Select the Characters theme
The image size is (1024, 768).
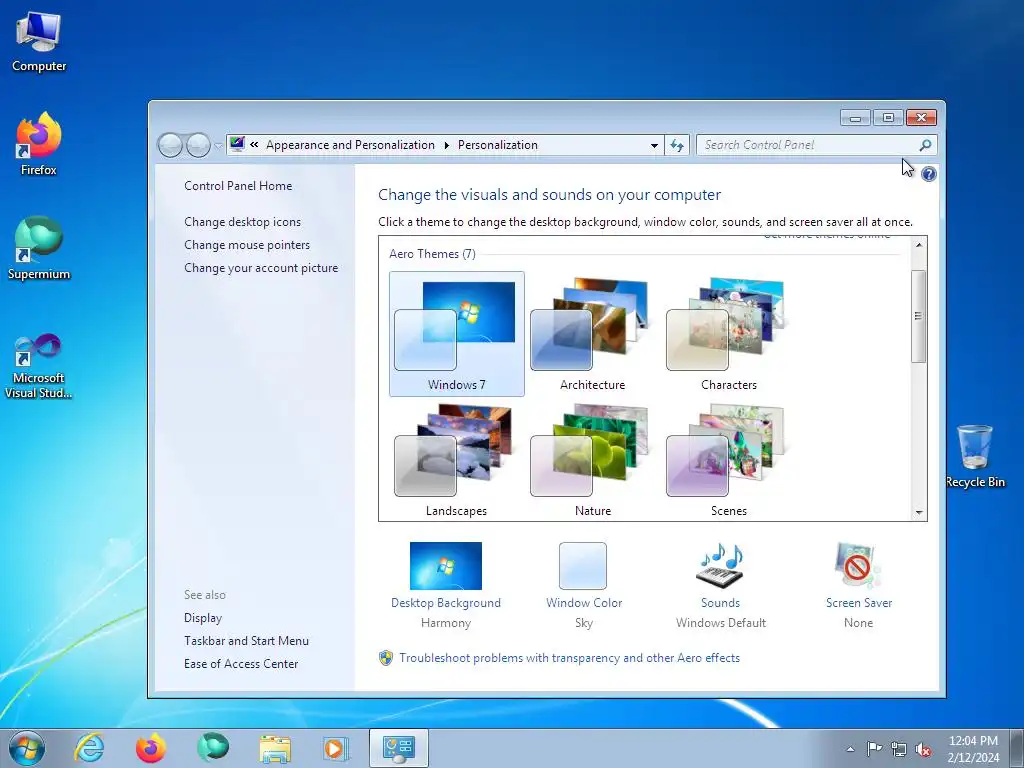tap(729, 334)
